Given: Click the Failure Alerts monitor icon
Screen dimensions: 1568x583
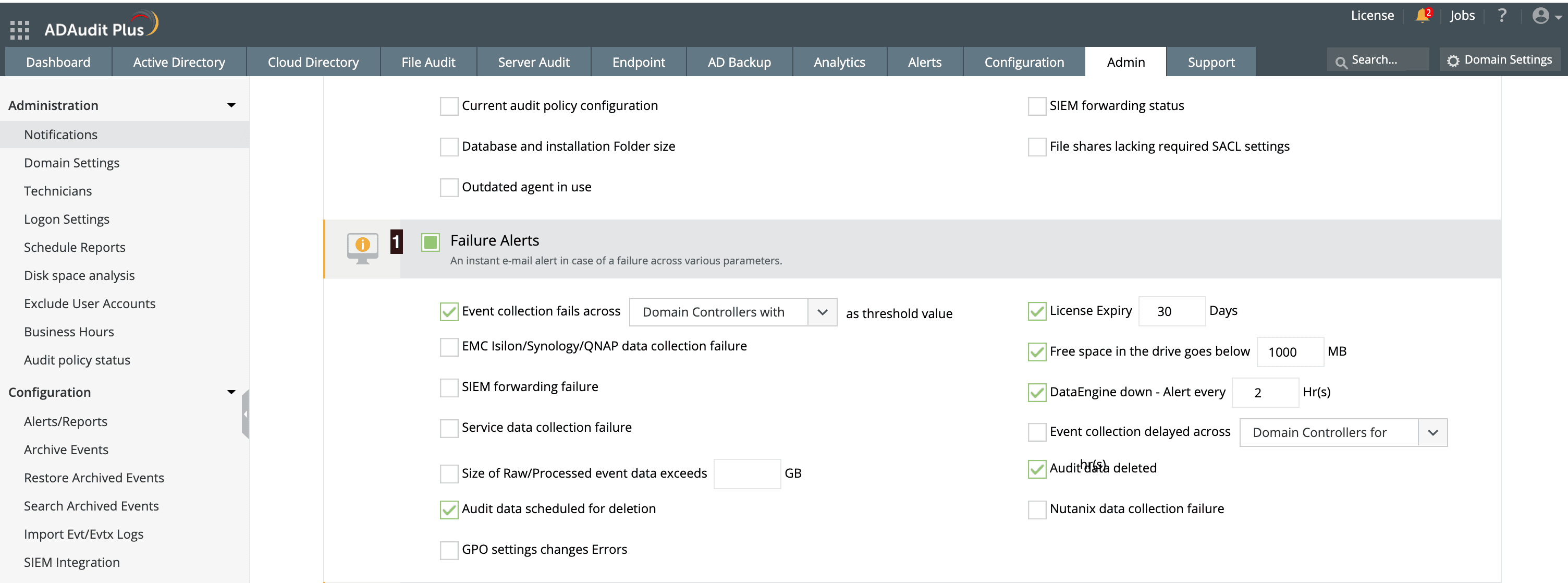Looking at the screenshot, I should (x=362, y=248).
